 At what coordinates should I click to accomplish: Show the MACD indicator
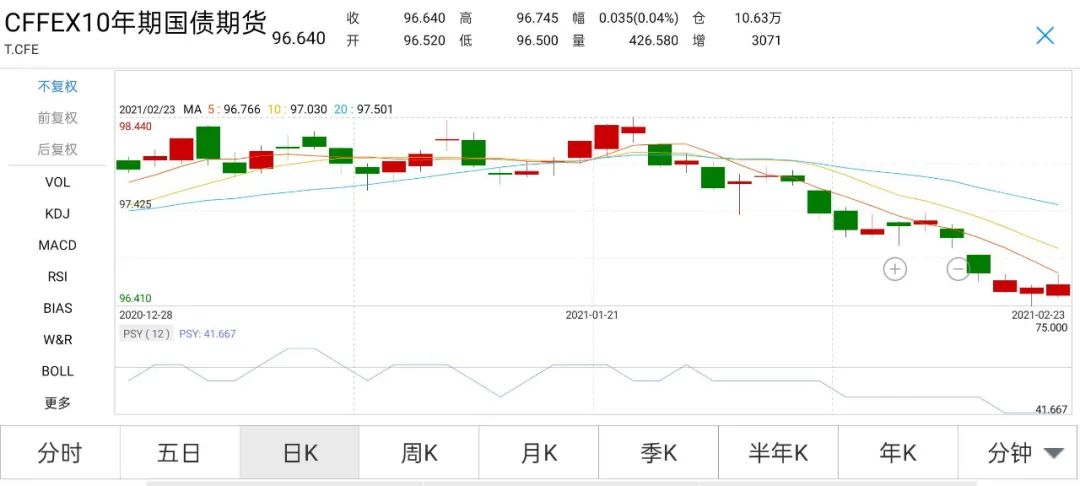[x=57, y=245]
